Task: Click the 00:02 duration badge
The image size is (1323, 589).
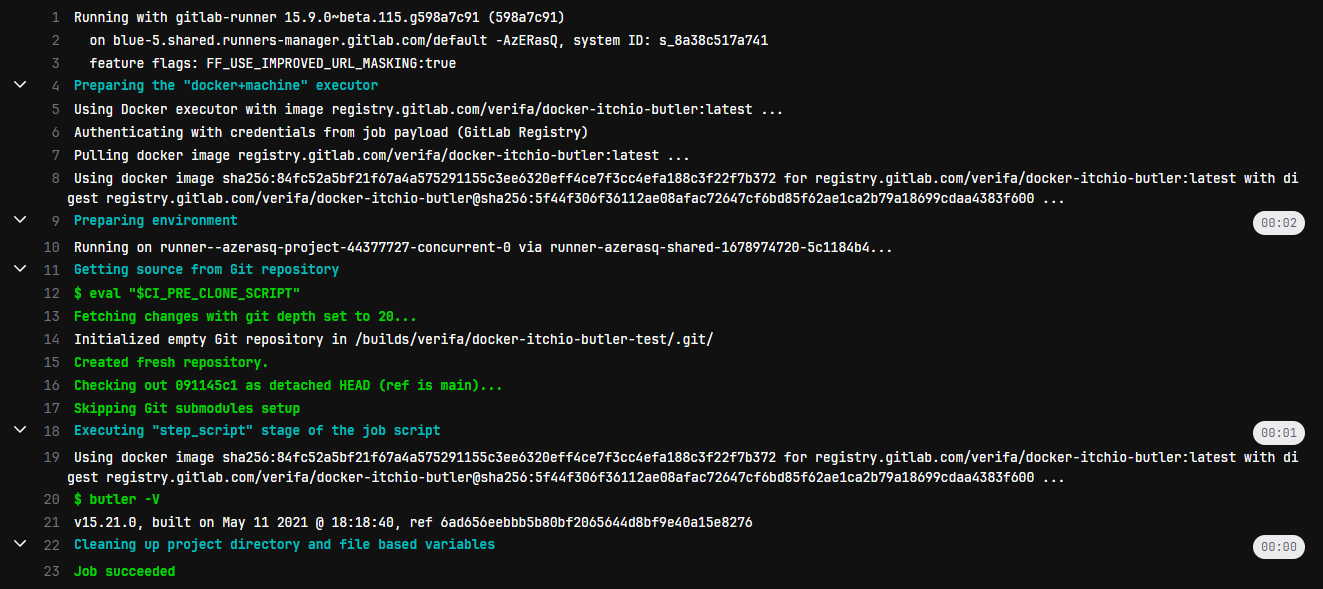Action: (1279, 223)
